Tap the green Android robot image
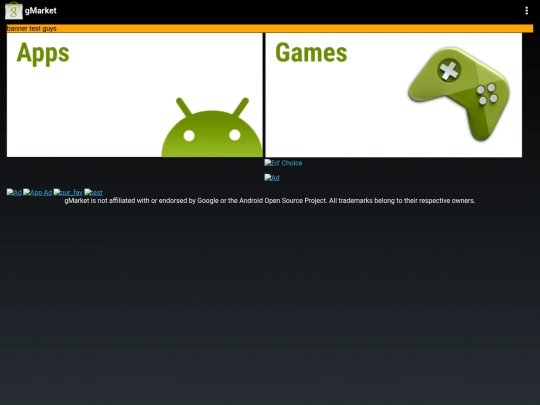This screenshot has width=540, height=405. pyautogui.click(x=212, y=127)
